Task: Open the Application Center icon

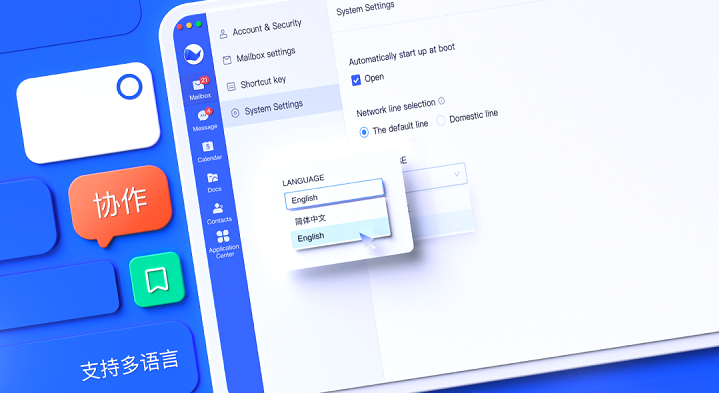Action: [x=223, y=244]
